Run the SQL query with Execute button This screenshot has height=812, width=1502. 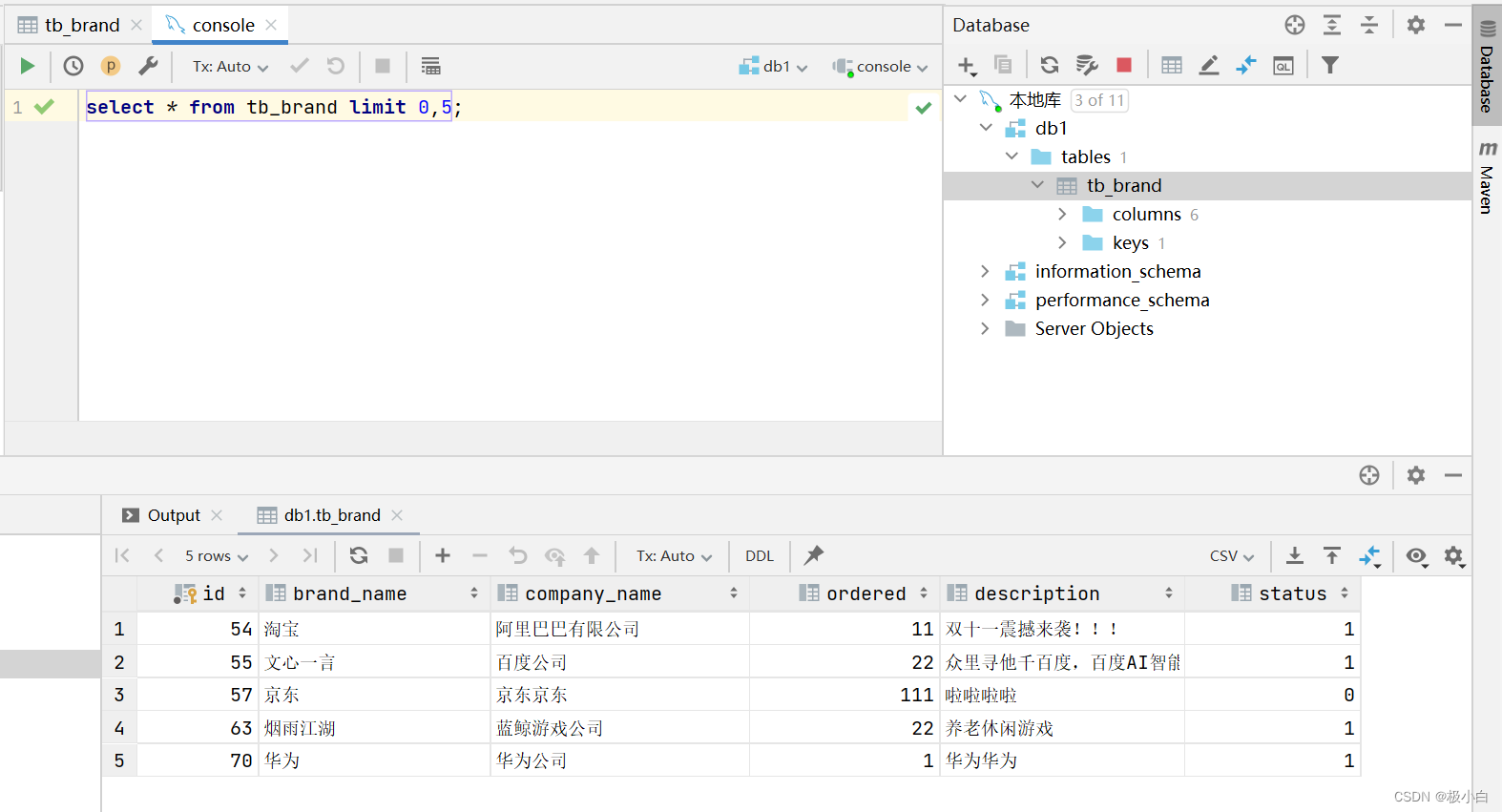click(x=28, y=66)
